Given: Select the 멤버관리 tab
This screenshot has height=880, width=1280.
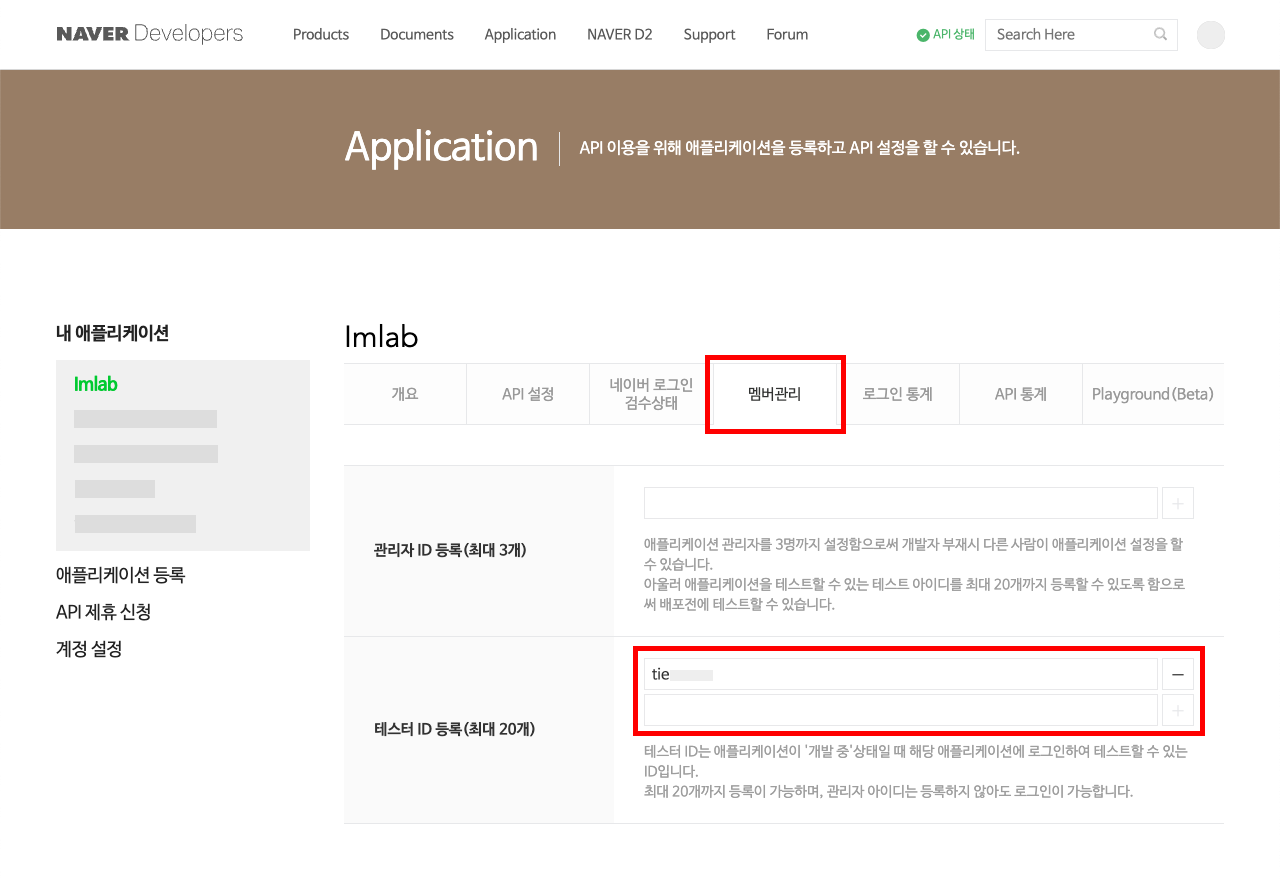Looking at the screenshot, I should [x=775, y=394].
